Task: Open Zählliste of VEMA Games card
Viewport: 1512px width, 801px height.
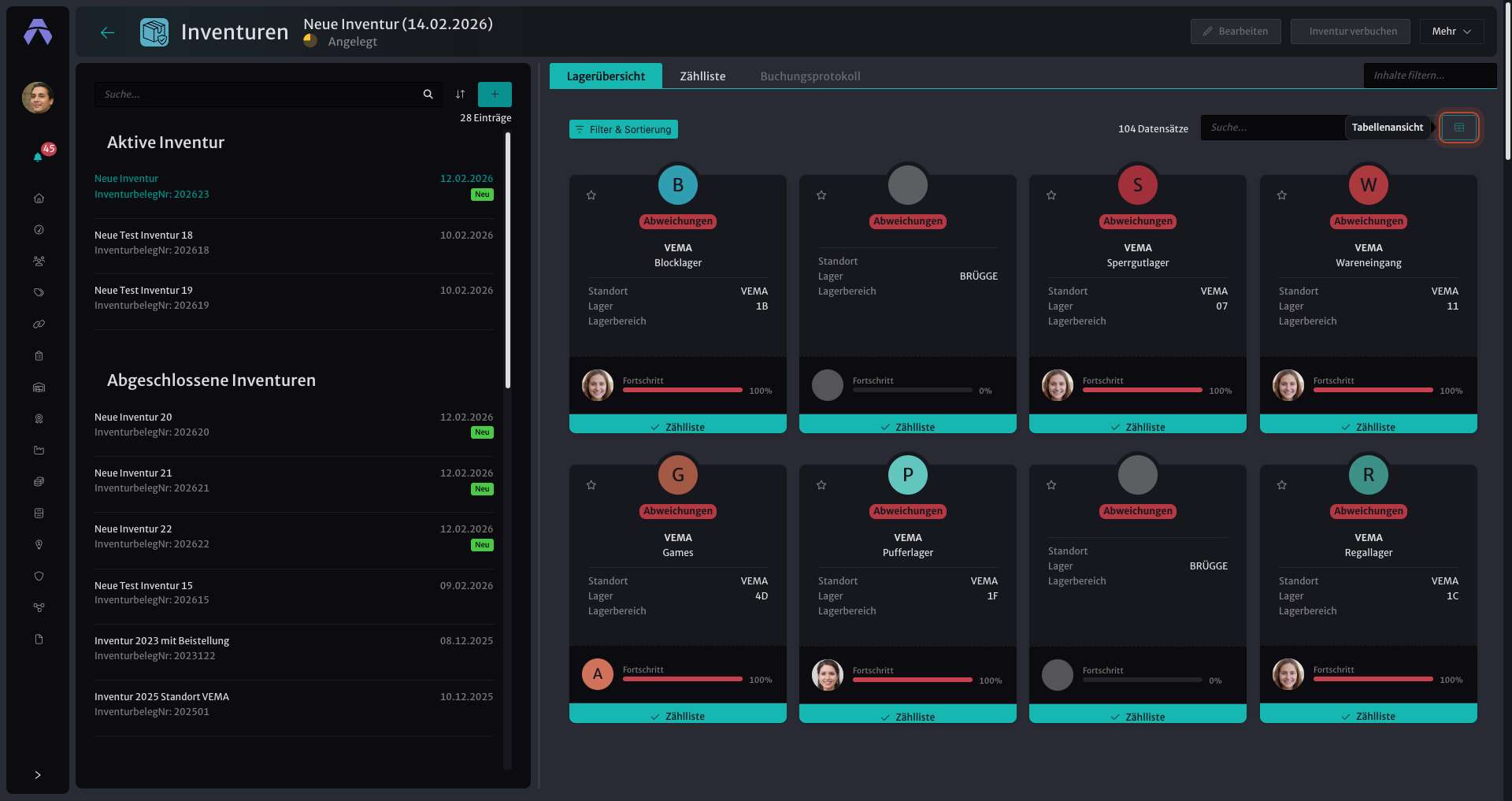Action: click(x=678, y=716)
